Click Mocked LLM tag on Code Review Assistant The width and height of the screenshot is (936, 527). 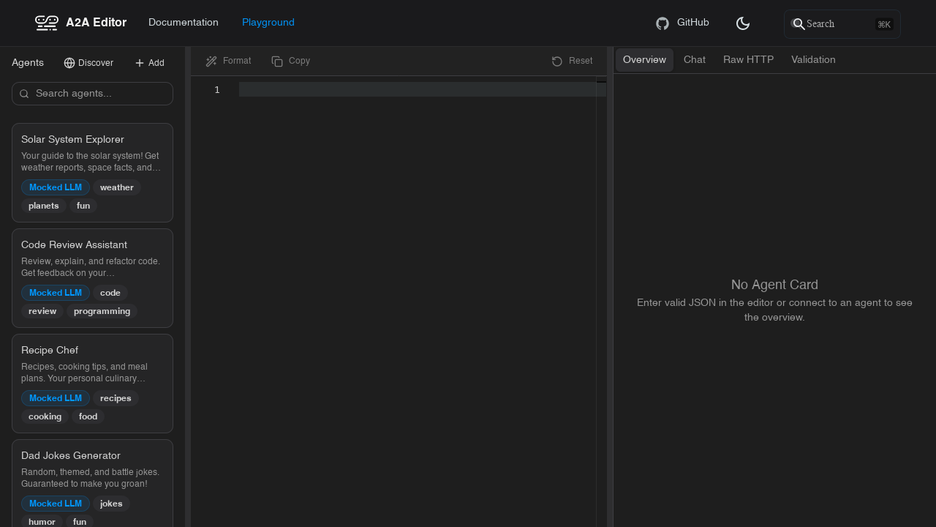tap(56, 293)
